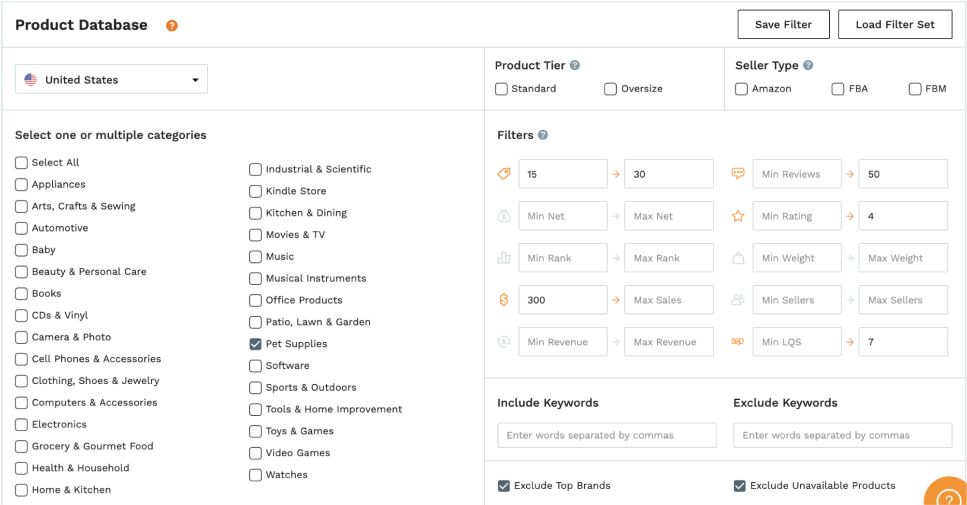The image size is (967, 505).
Task: Click the Filters help icon
Action: 543,134
